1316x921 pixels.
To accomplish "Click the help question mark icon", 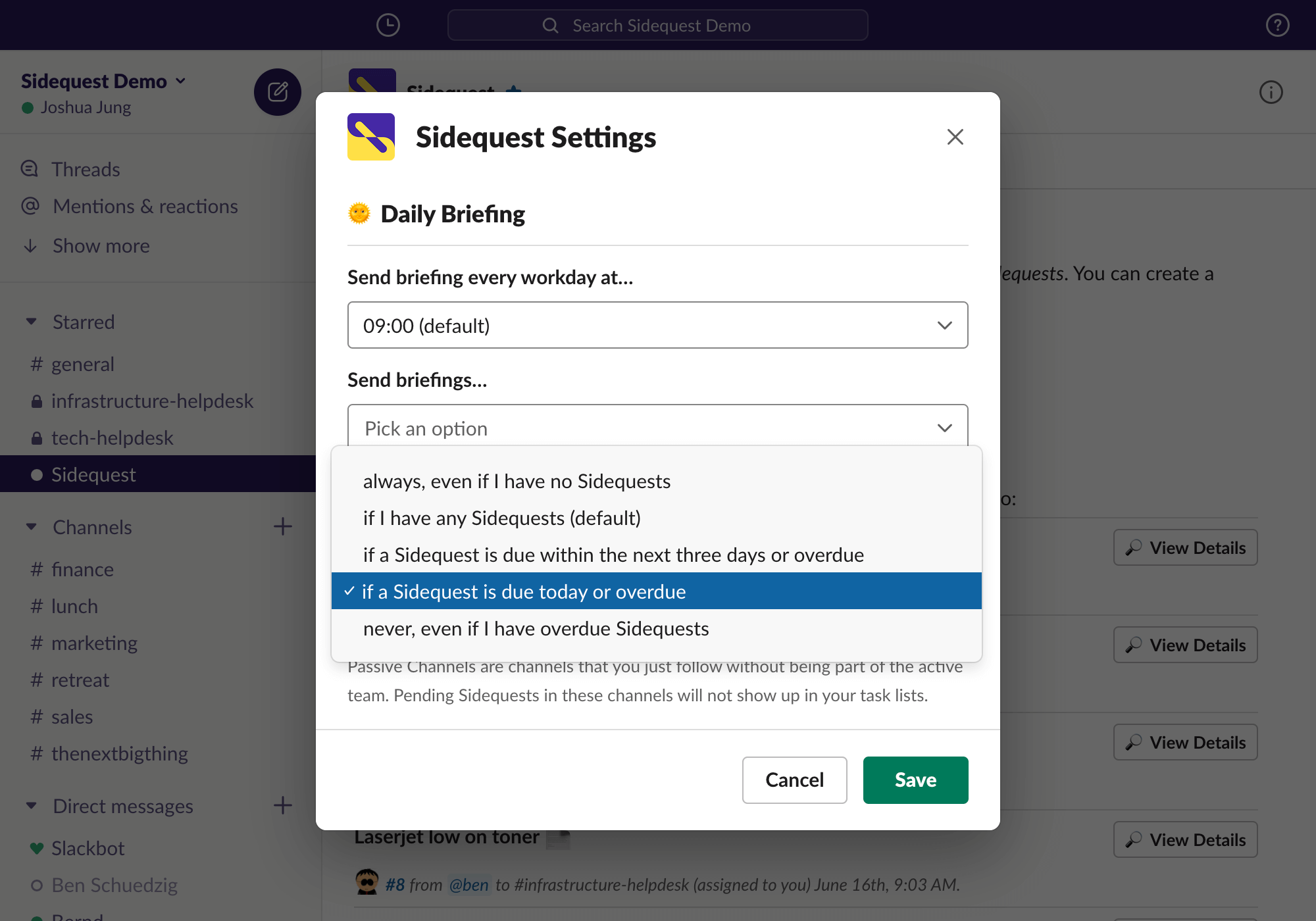I will pos(1277,25).
